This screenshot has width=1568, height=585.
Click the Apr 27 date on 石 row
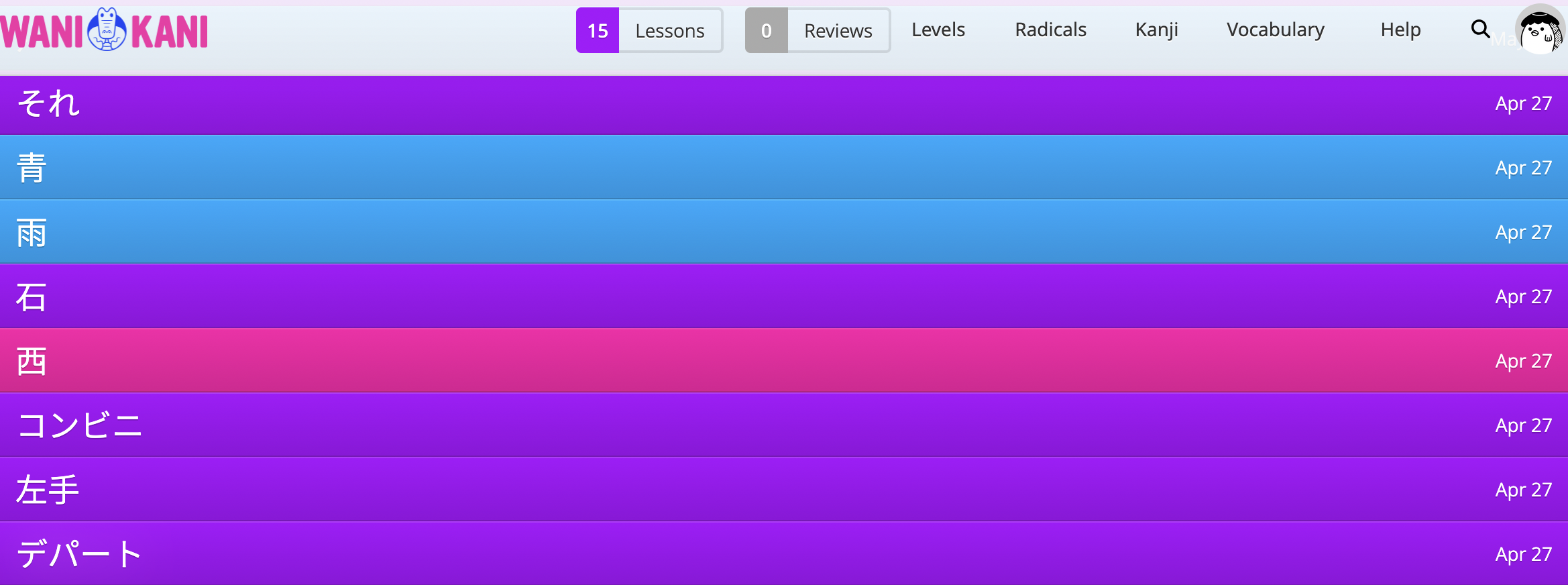1523,297
